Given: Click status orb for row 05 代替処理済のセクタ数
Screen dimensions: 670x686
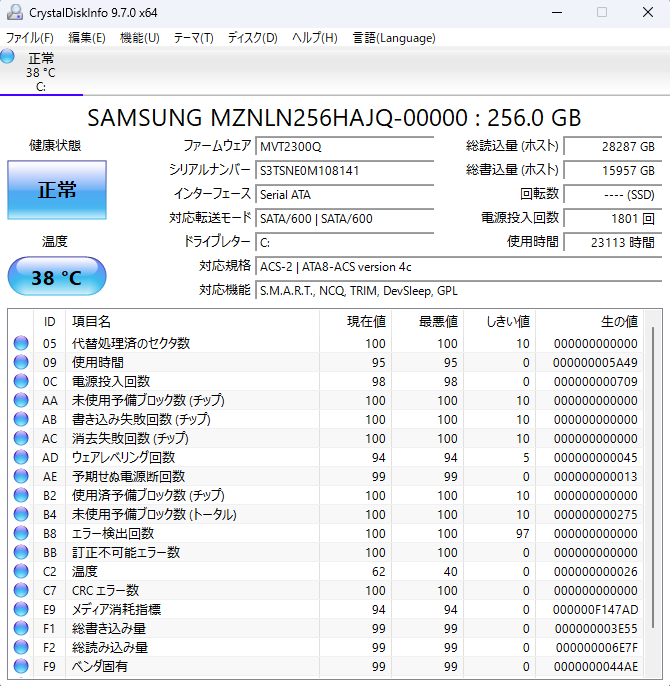Looking at the screenshot, I should pos(21,343).
